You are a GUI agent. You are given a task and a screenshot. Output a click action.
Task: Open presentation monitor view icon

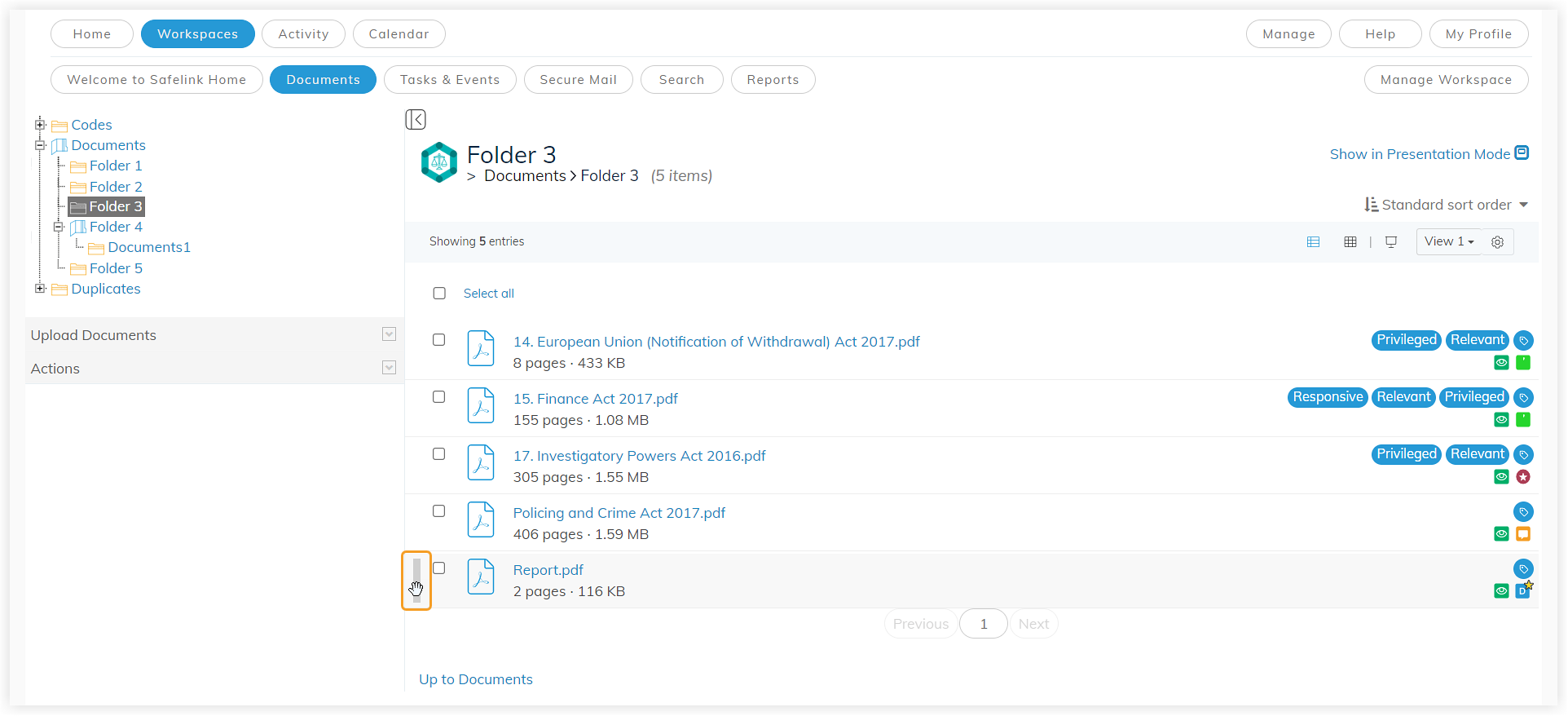coord(1391,242)
